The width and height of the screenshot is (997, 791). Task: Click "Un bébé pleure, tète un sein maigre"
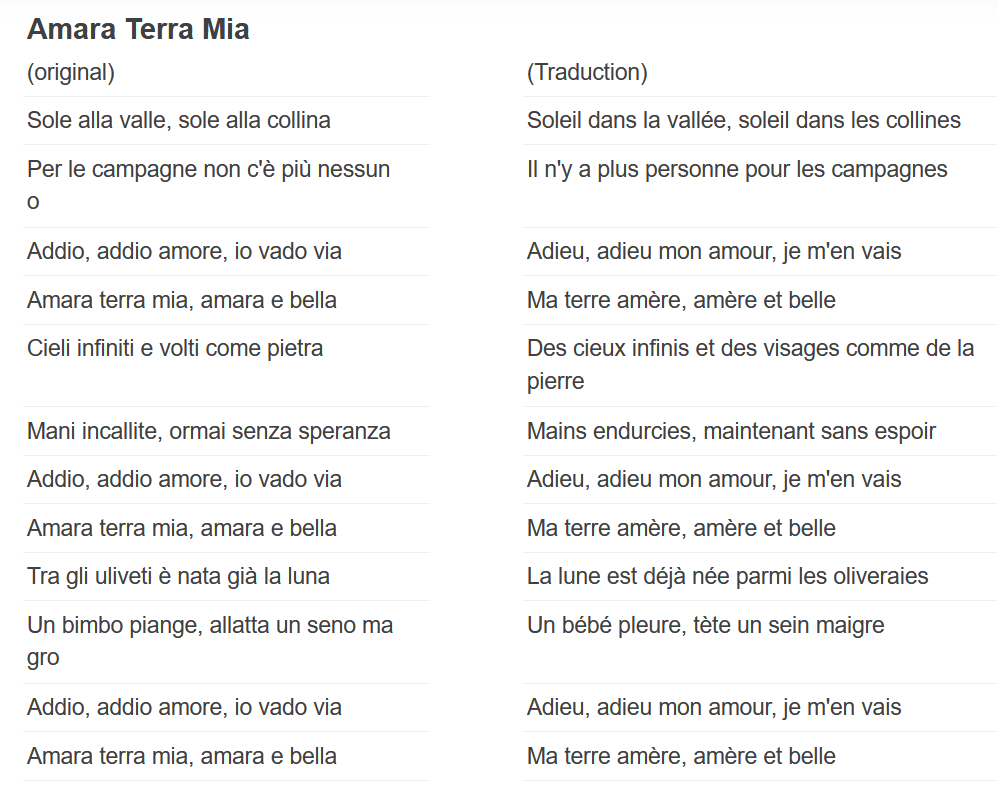click(705, 626)
